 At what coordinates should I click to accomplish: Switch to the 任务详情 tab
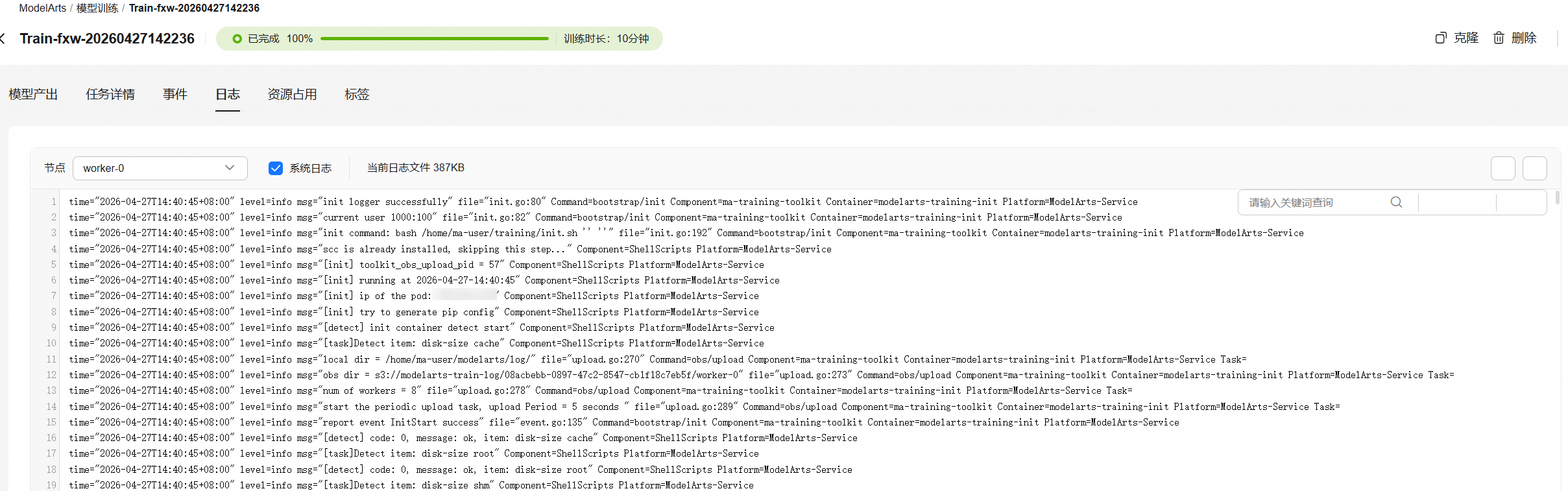tap(110, 95)
